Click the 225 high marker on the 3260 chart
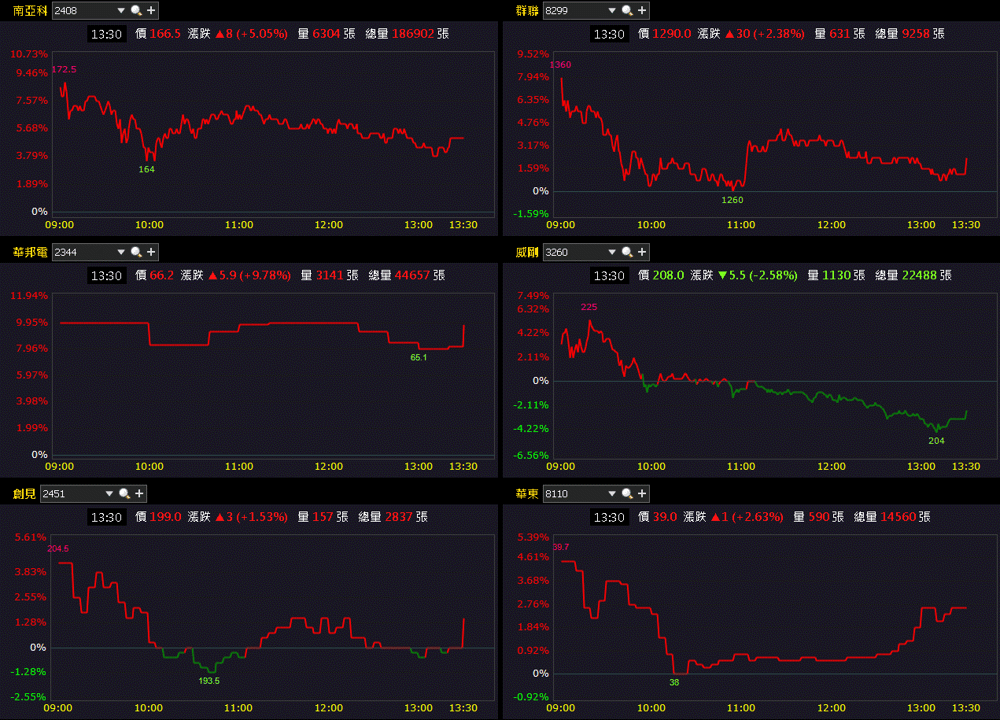The height and width of the screenshot is (720, 1000). coord(589,307)
